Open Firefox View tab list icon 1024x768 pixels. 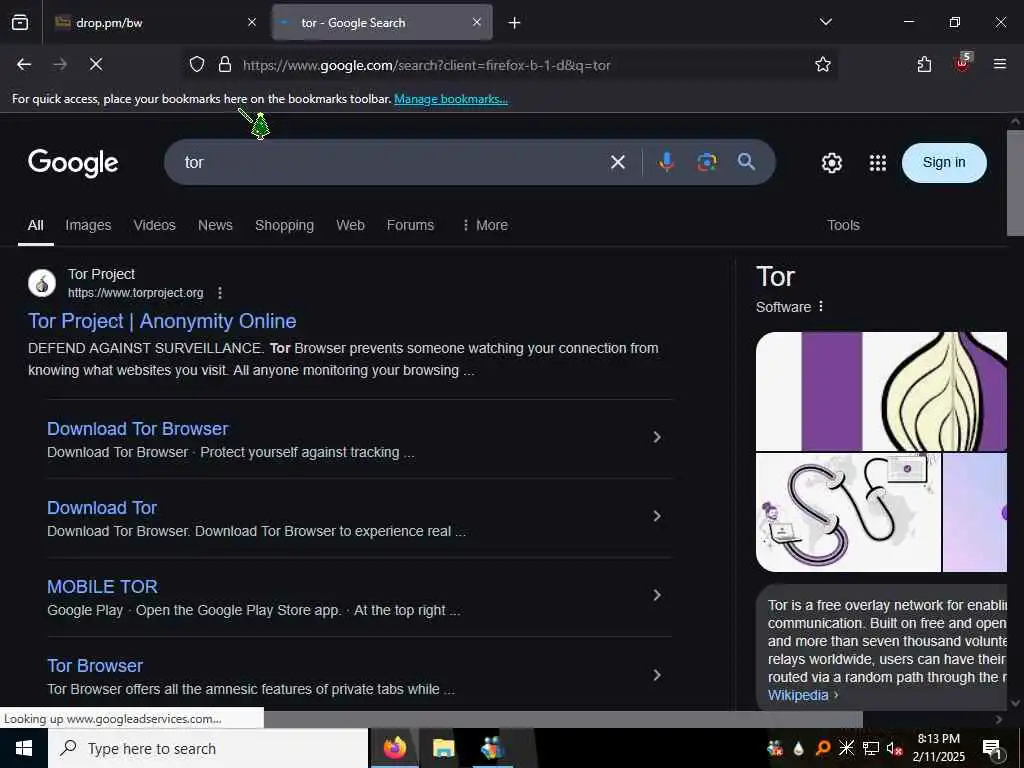click(20, 23)
